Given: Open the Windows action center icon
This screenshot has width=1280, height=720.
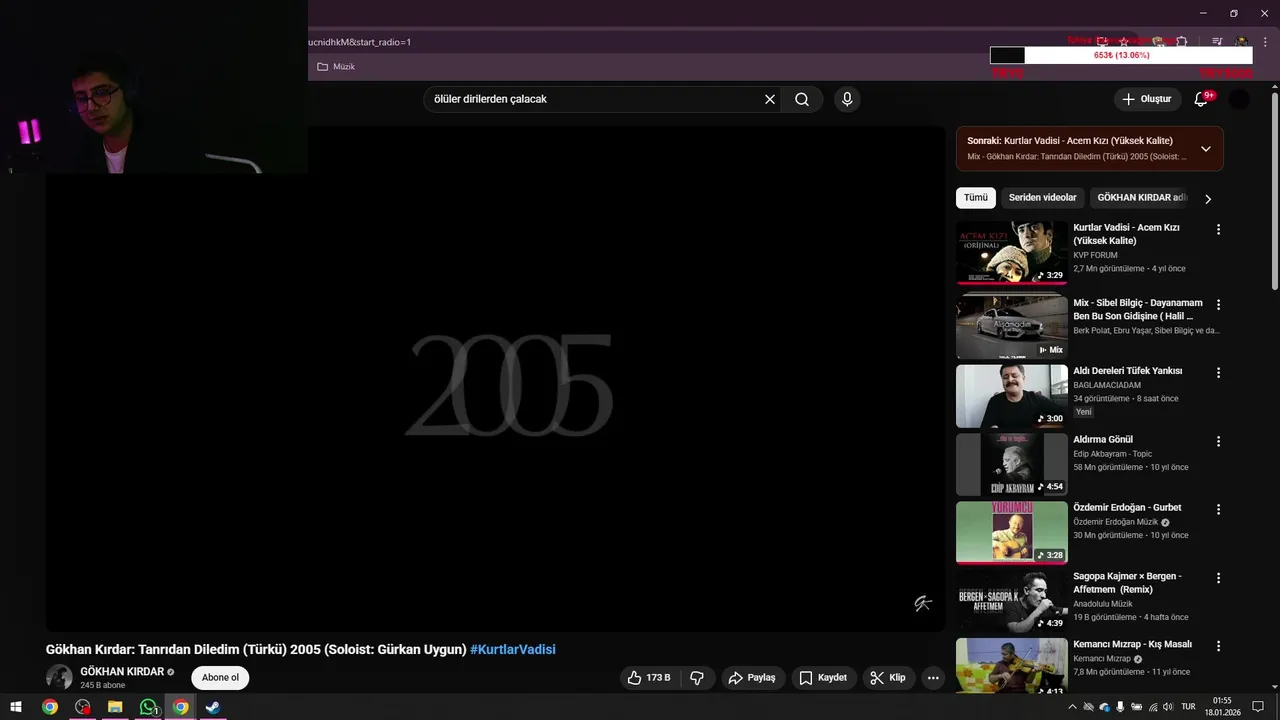Looking at the screenshot, I should coord(1259,707).
